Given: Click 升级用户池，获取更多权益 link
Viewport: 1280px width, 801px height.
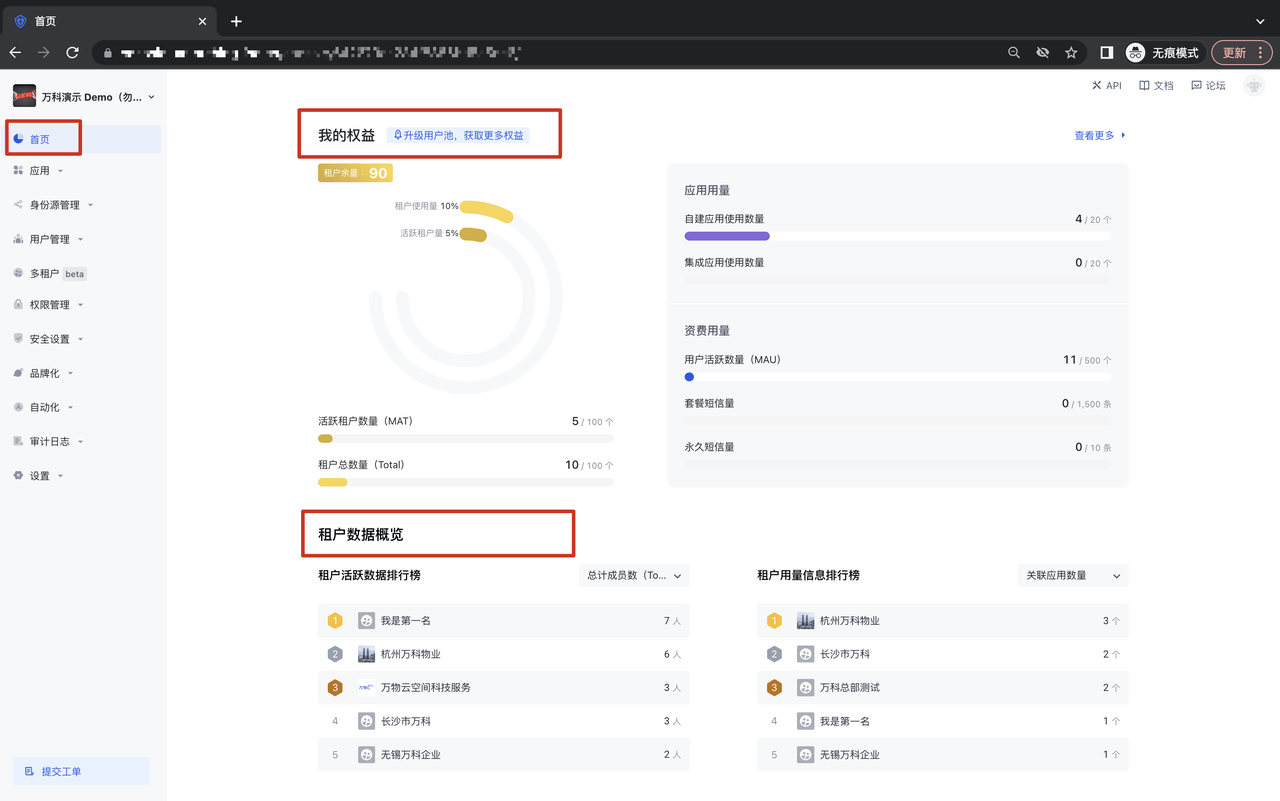Looking at the screenshot, I should point(459,135).
